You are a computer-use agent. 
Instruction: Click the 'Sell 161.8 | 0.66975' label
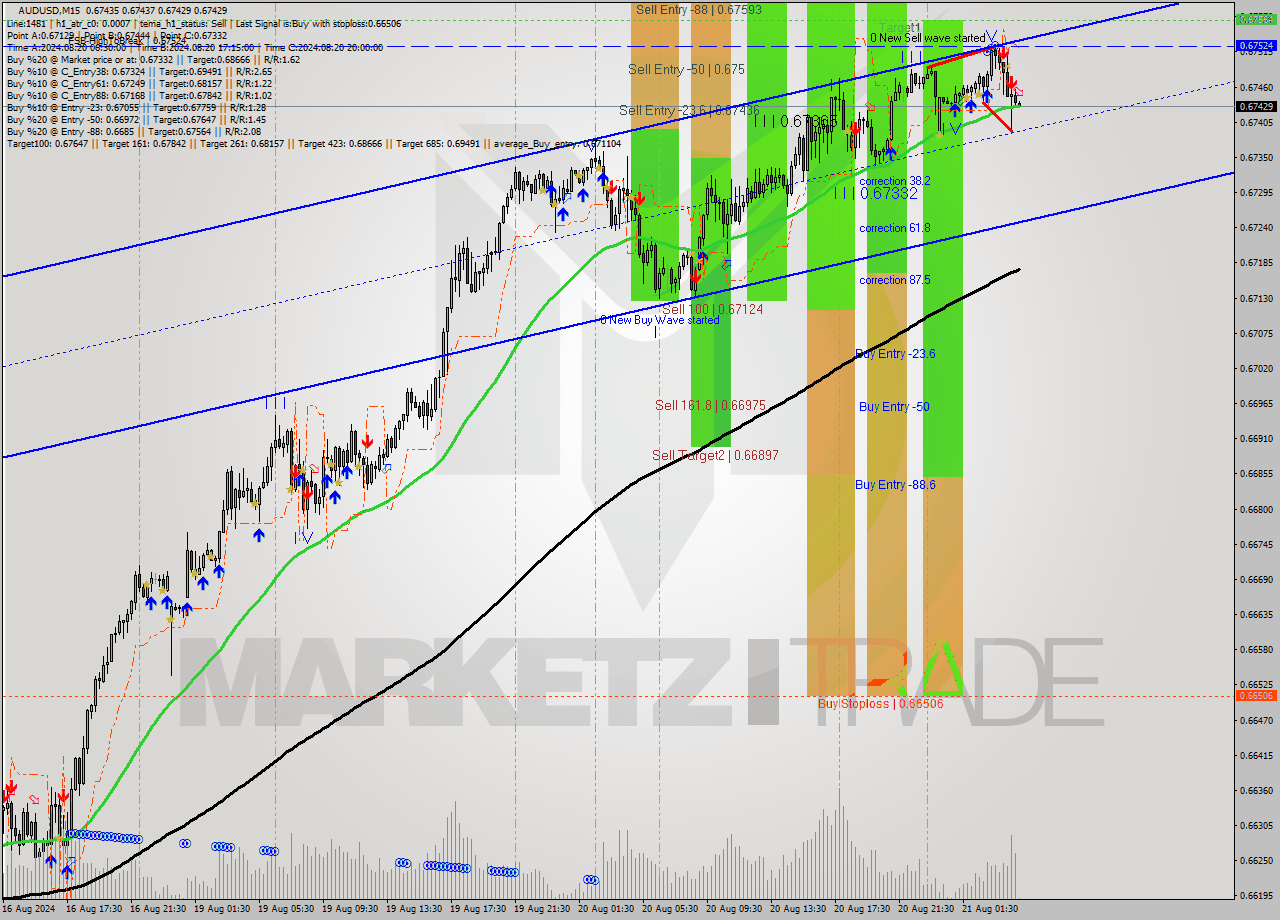point(710,405)
